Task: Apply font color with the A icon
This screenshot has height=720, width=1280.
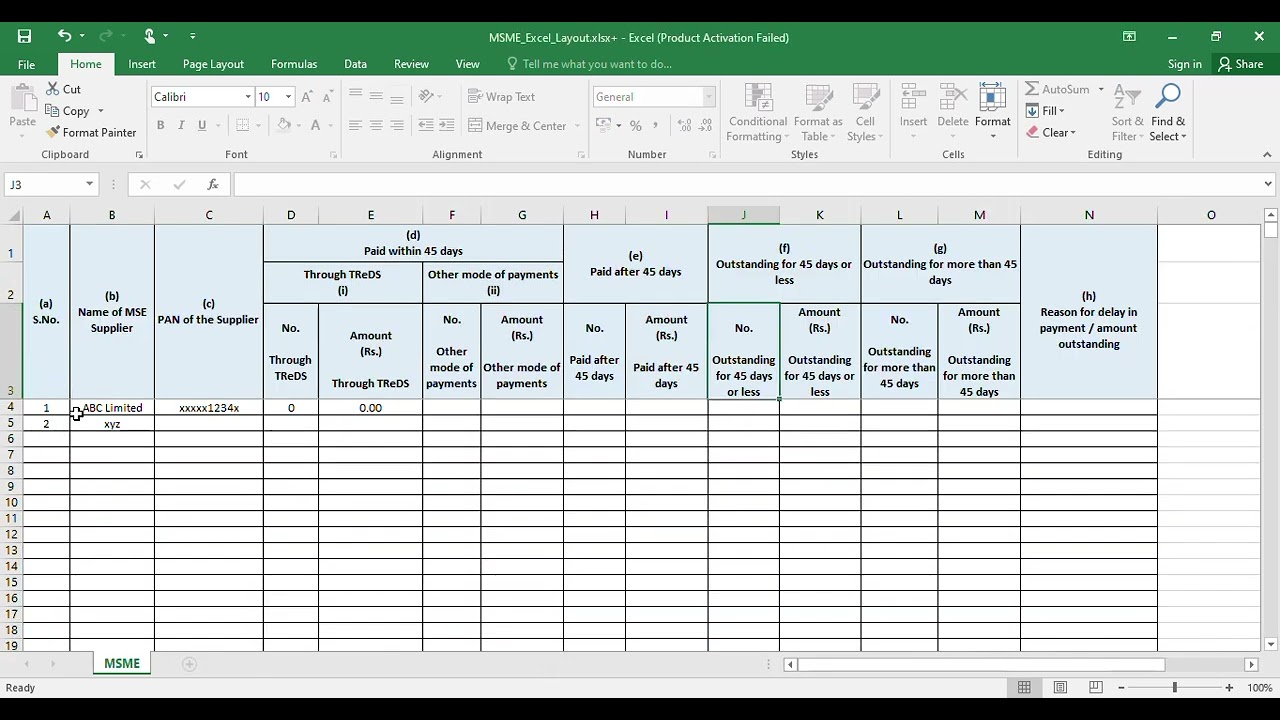Action: [x=315, y=125]
